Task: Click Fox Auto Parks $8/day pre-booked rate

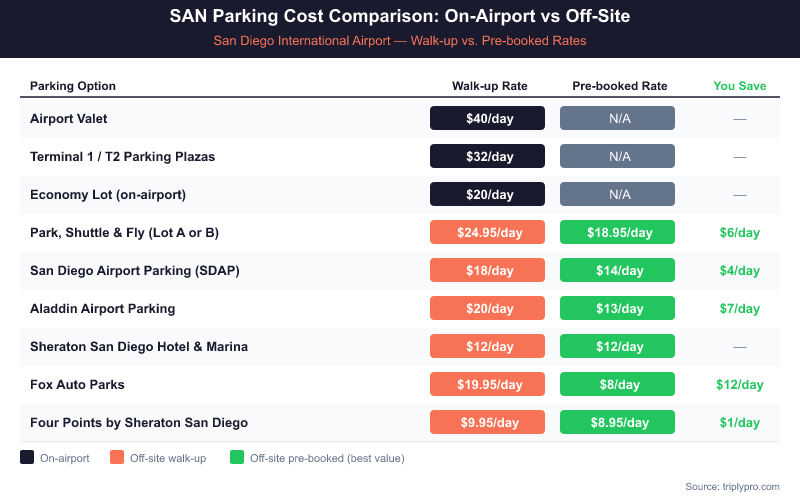Action: point(617,384)
